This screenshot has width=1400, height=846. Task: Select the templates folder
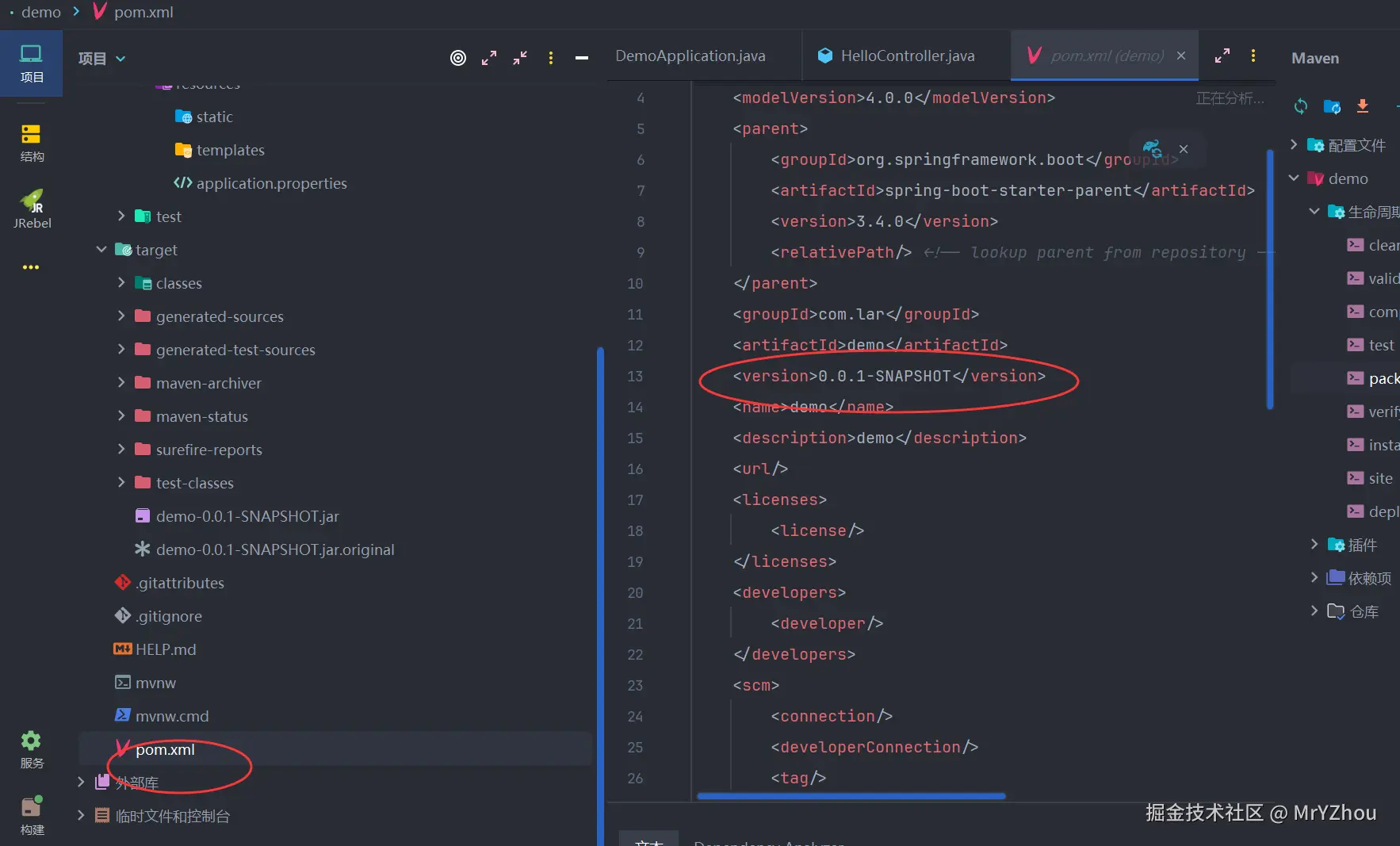click(x=220, y=150)
